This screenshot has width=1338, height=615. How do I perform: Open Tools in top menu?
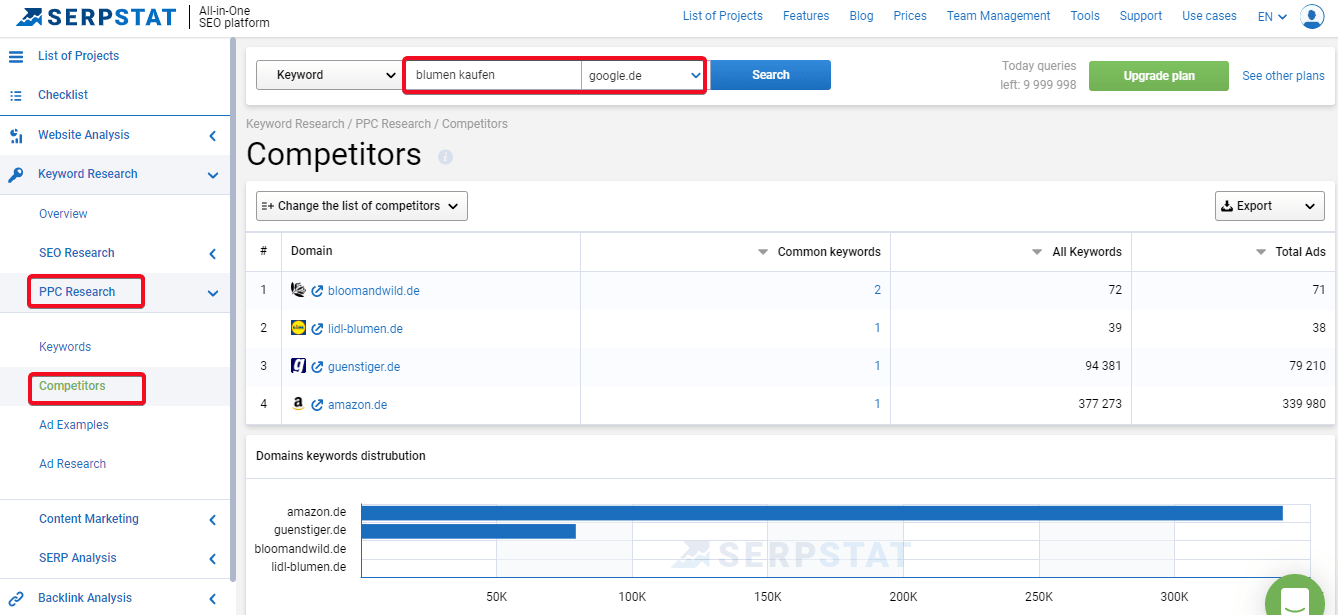tap(1085, 16)
